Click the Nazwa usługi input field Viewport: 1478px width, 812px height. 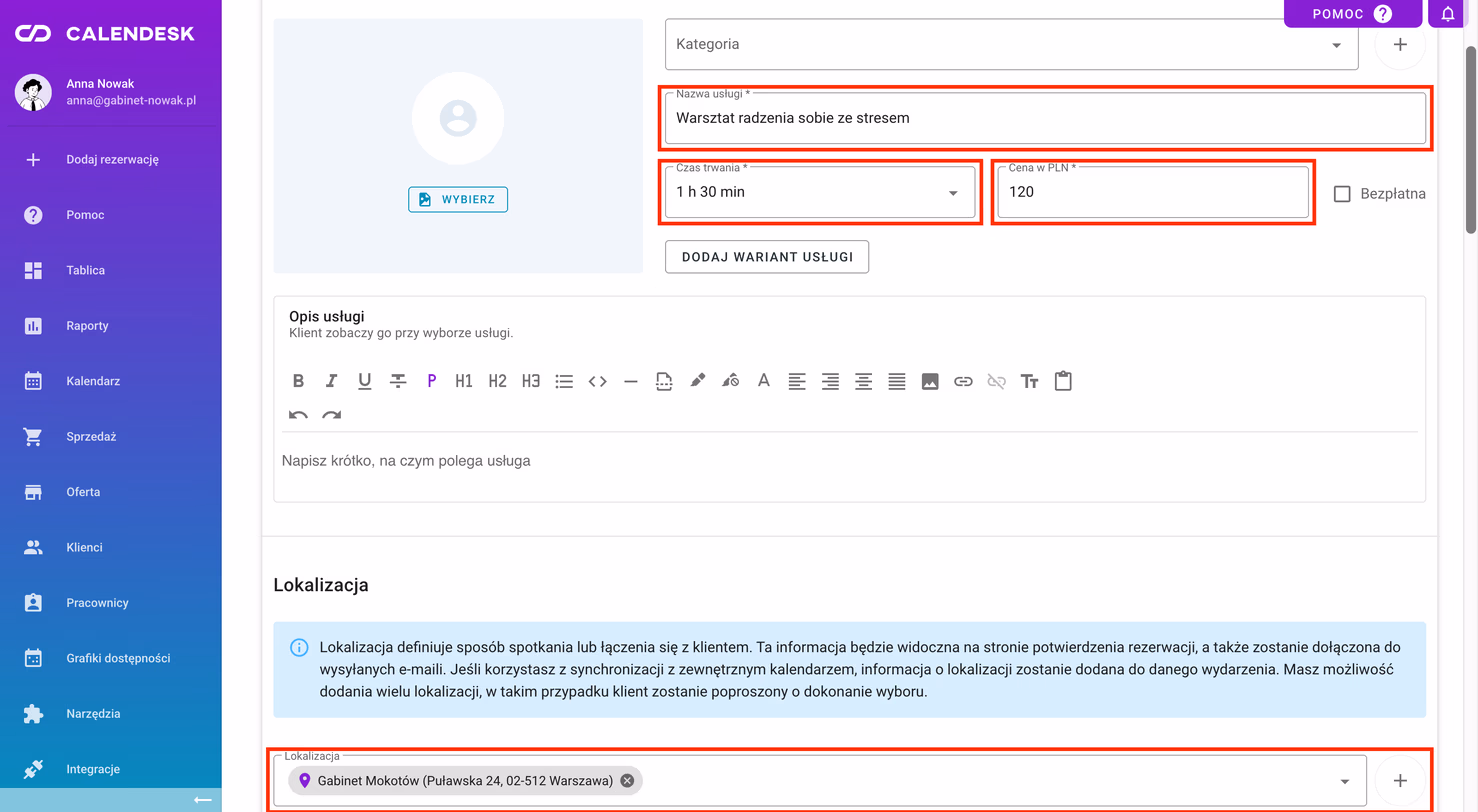point(1045,118)
